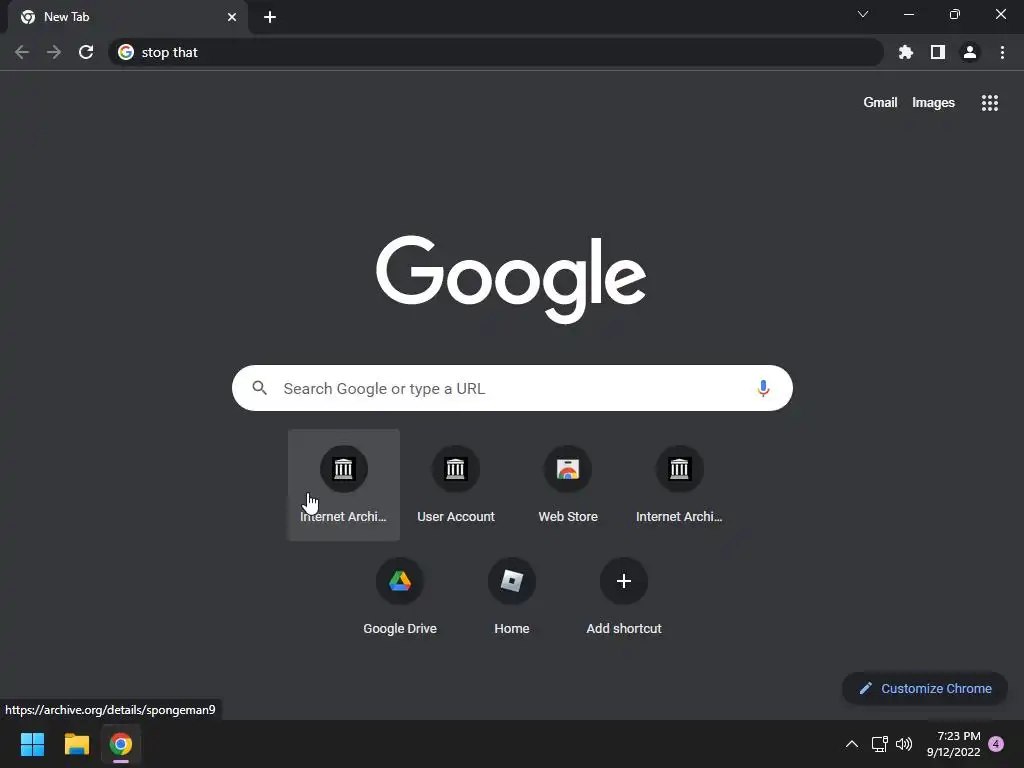Open the User Account shortcut
Image resolution: width=1024 pixels, height=768 pixels.
click(456, 485)
